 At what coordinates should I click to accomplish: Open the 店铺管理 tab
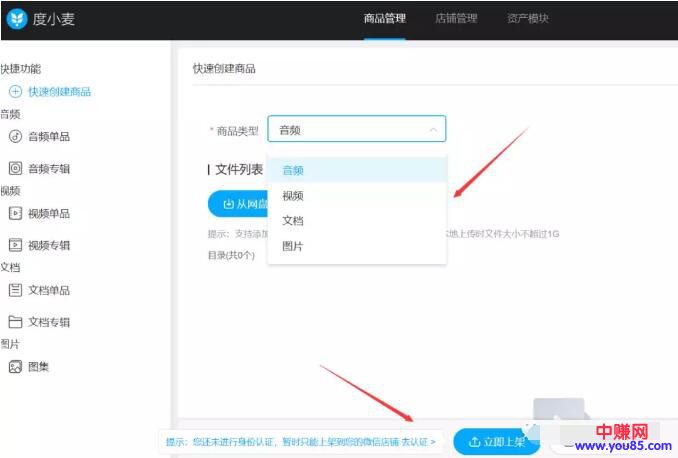pos(456,19)
